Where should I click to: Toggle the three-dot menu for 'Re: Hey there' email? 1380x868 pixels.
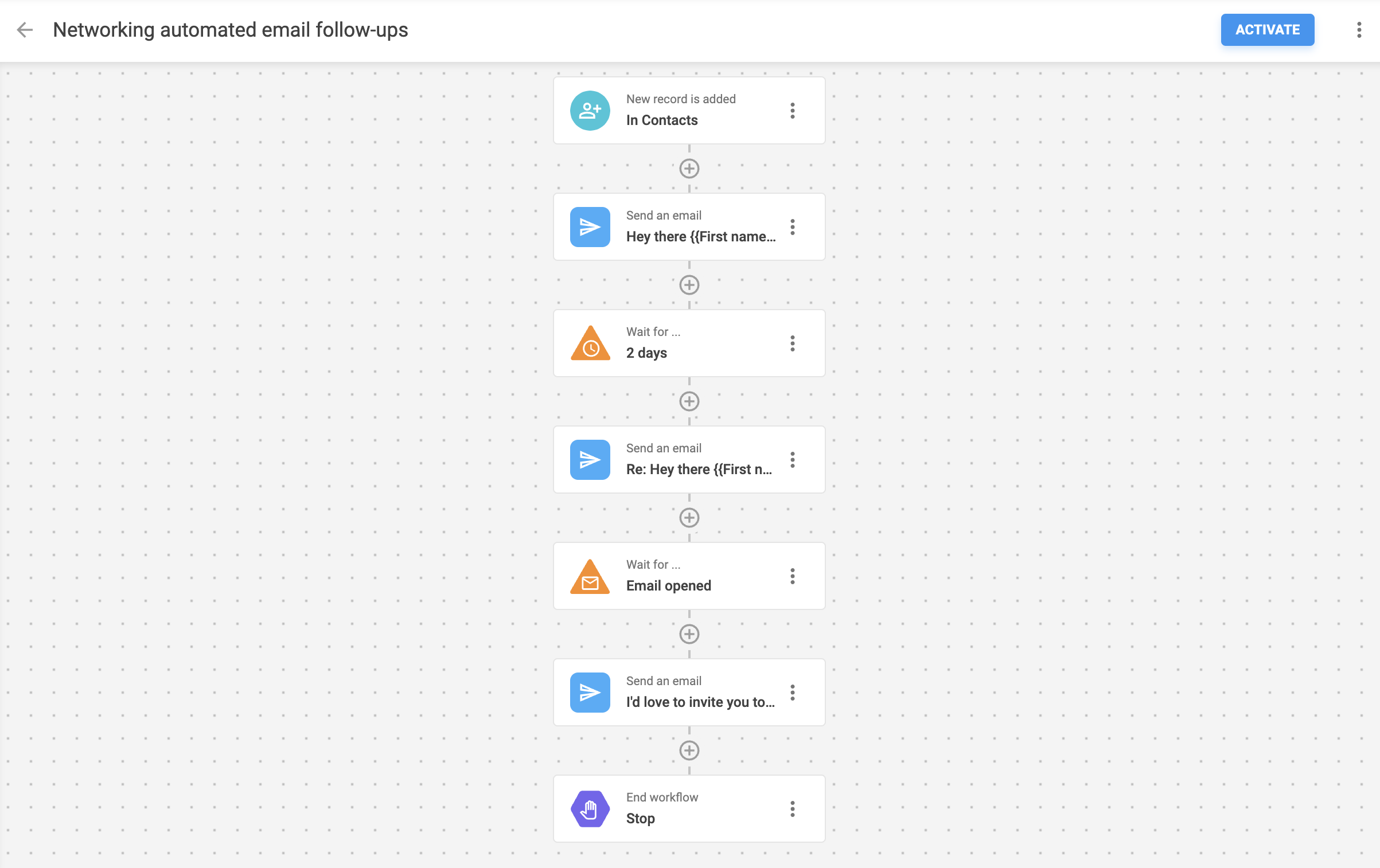793,459
